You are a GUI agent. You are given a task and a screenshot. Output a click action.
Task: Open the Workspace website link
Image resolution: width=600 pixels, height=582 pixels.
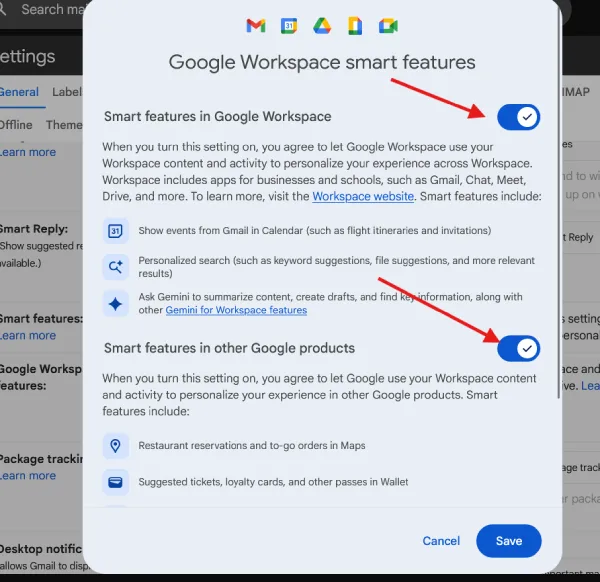pos(363,196)
